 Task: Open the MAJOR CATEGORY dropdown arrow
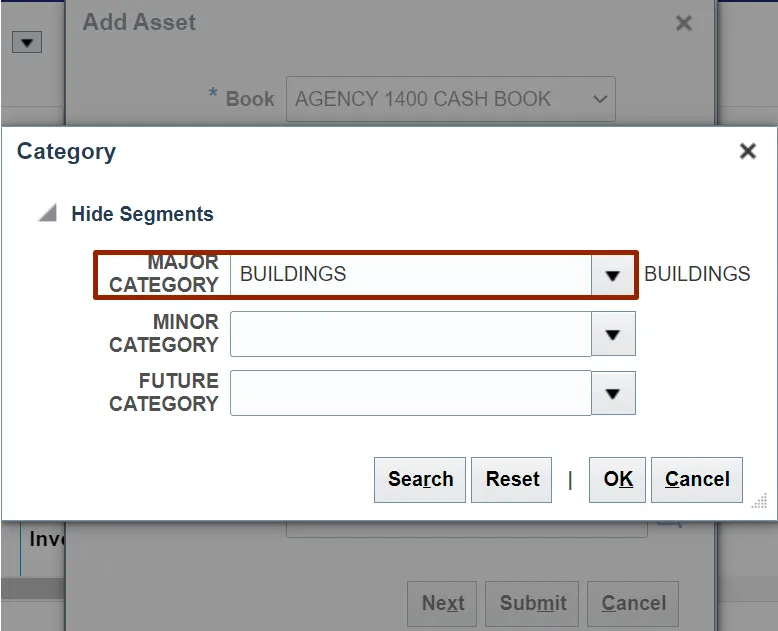tap(613, 275)
